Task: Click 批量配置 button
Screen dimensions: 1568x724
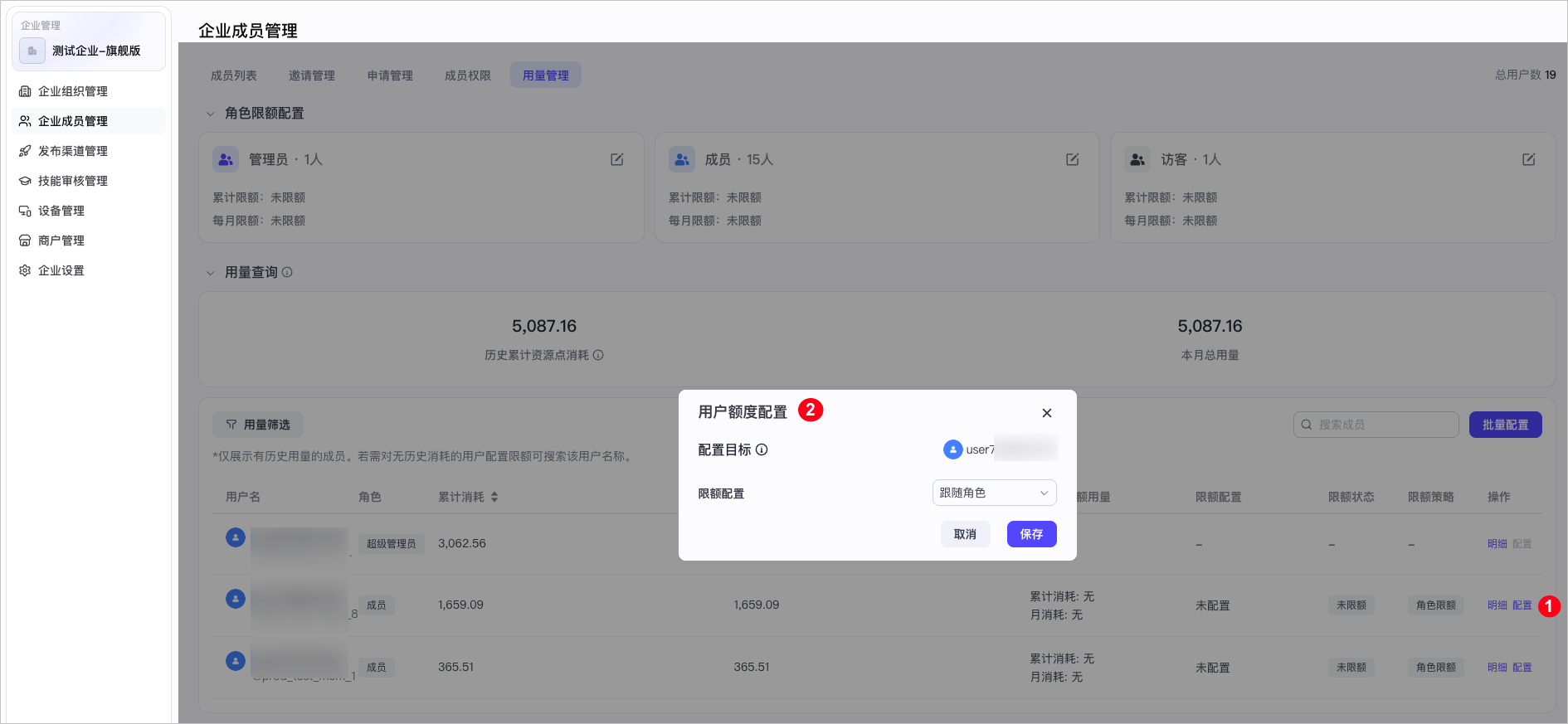Action: 1505,425
